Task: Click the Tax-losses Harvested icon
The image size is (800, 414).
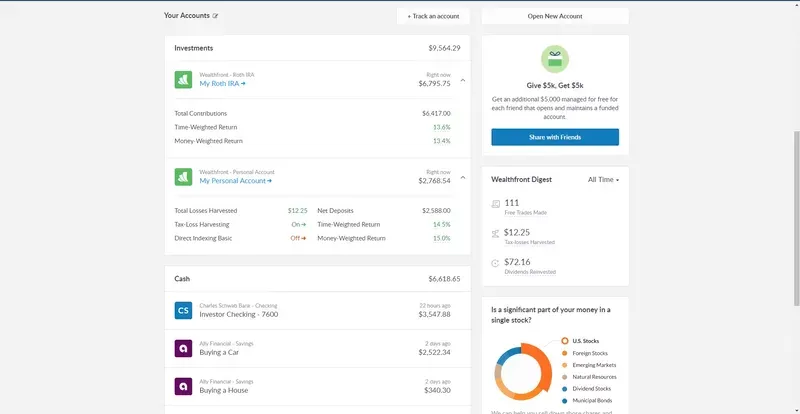Action: coord(495,234)
